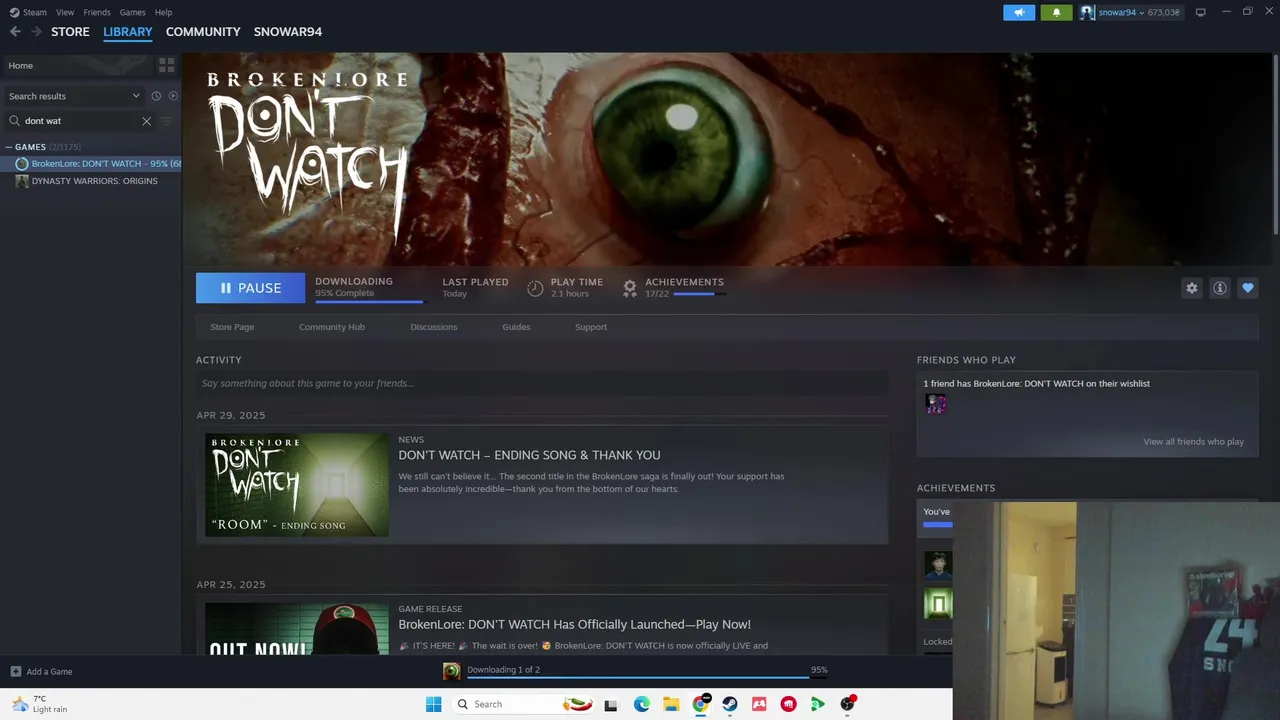Open the SNOWAR94 profile tab
Image resolution: width=1280 pixels, height=720 pixels.
(288, 32)
